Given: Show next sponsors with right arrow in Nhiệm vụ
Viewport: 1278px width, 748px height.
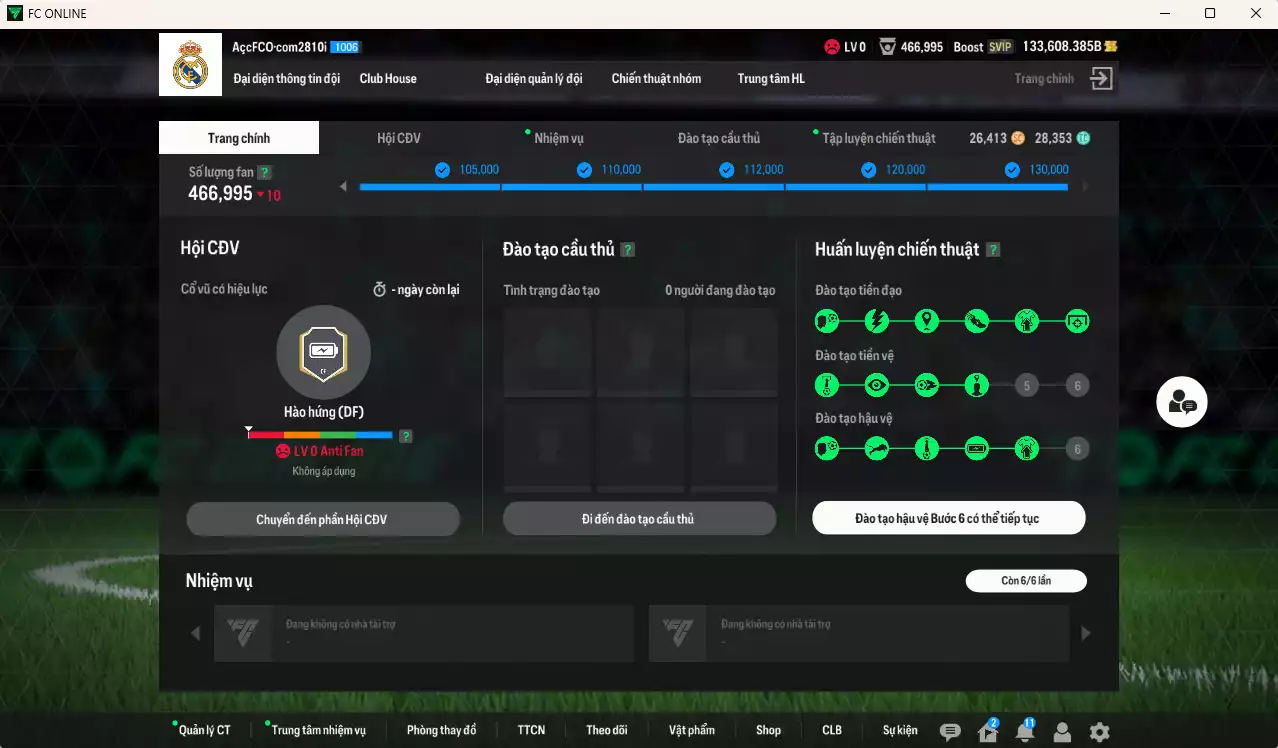Looking at the screenshot, I should coord(1086,633).
